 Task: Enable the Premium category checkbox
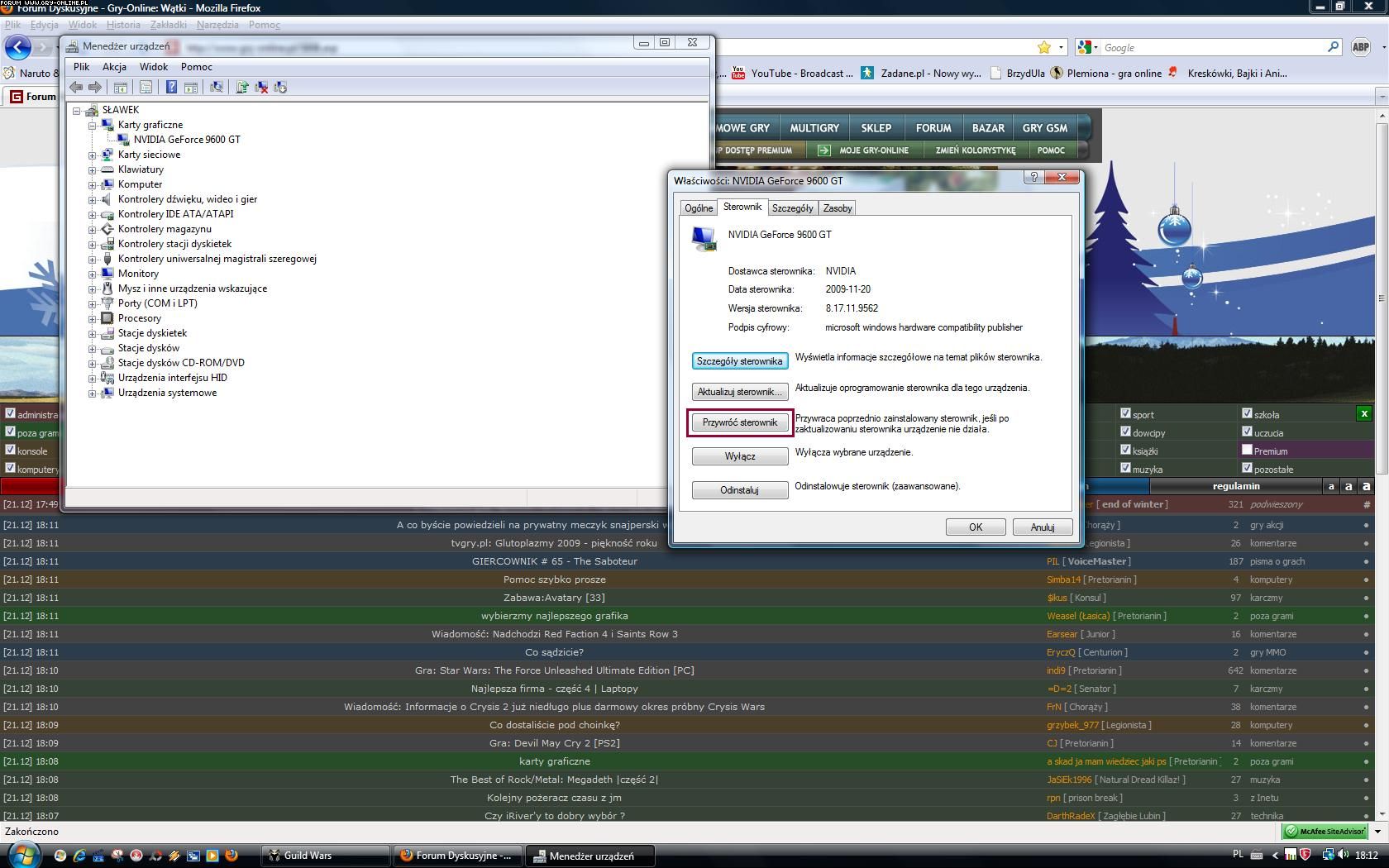(x=1247, y=450)
